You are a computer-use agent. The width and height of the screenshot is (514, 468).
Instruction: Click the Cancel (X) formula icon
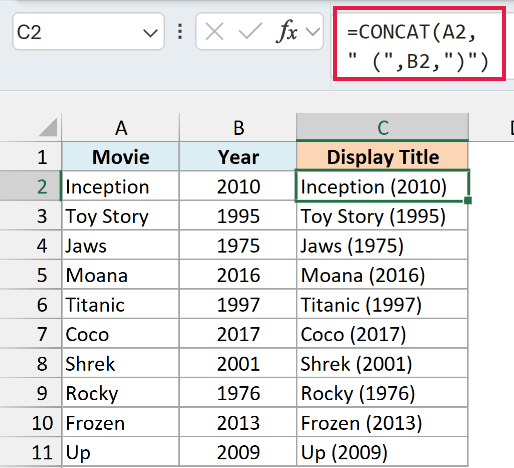tap(214, 32)
